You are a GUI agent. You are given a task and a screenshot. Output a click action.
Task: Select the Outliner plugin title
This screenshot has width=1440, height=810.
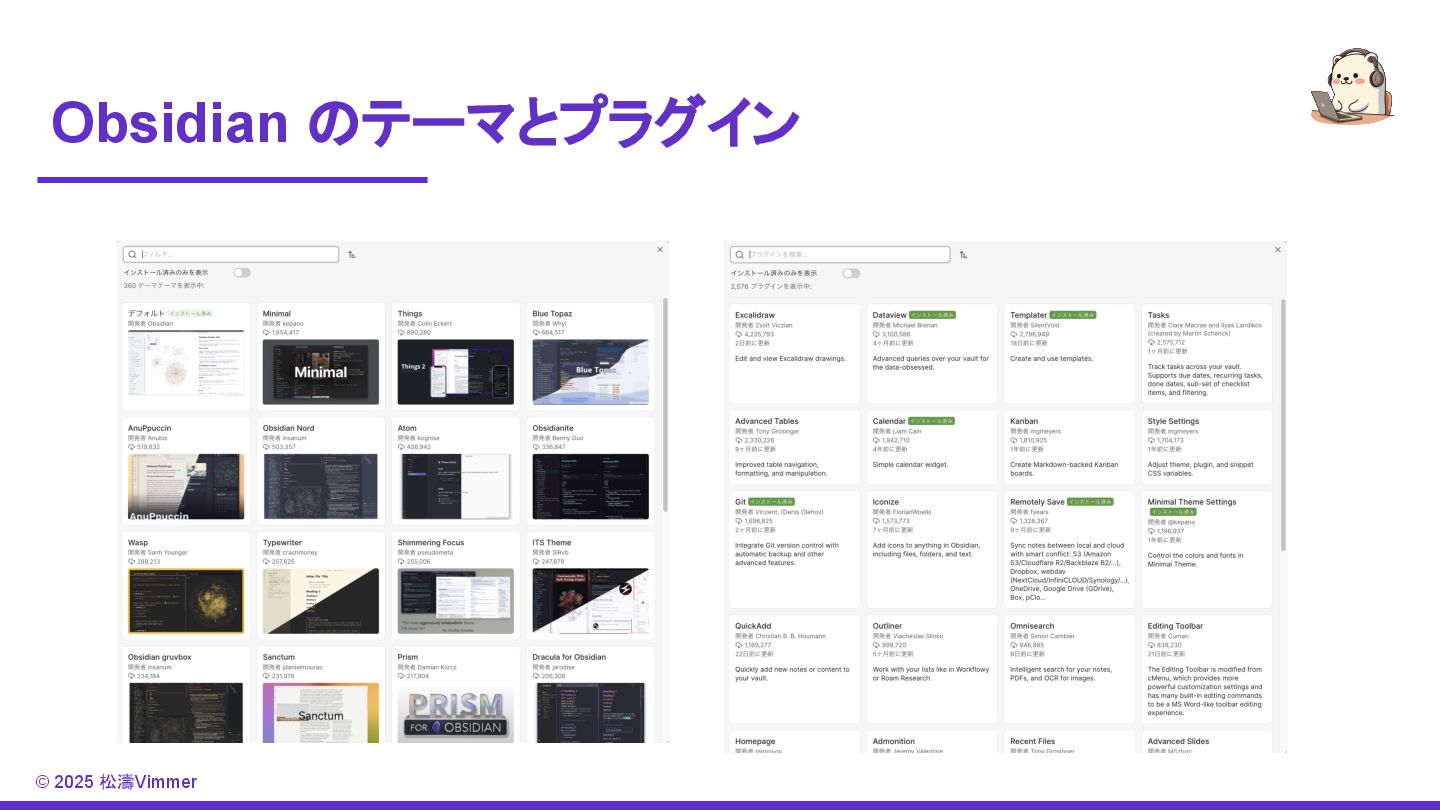point(887,626)
